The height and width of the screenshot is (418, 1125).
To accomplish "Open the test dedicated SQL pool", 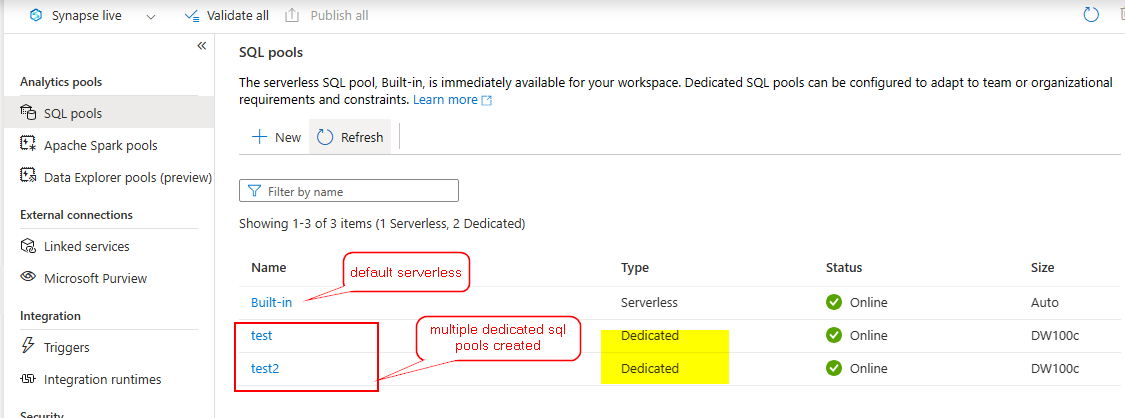I will pos(261,335).
